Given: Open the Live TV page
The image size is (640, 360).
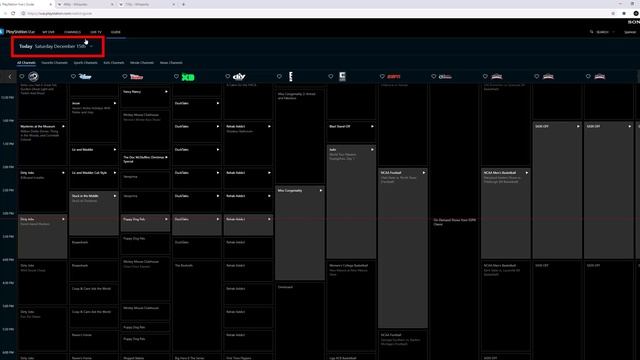Looking at the screenshot, I should tap(96, 32).
